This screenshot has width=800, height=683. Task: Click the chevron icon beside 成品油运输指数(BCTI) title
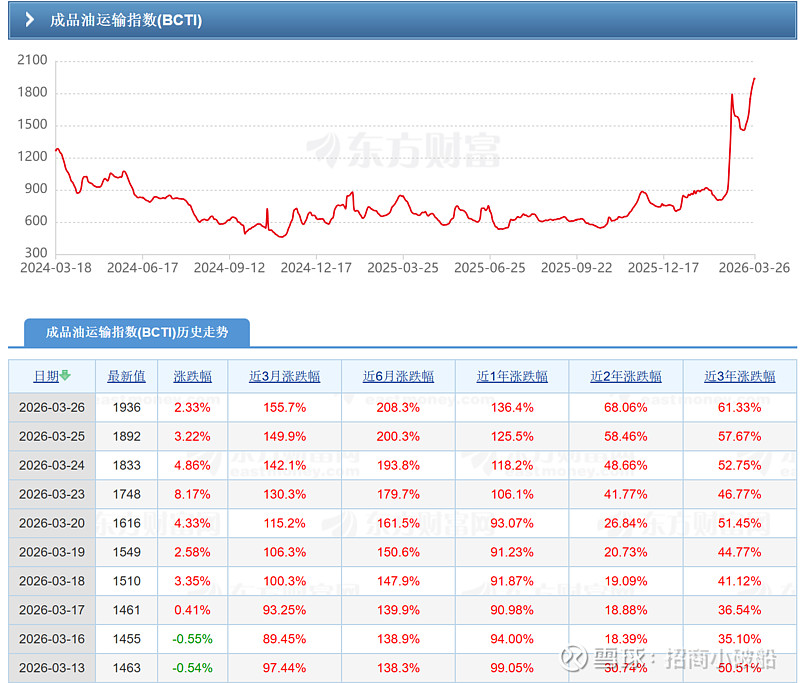[30, 20]
